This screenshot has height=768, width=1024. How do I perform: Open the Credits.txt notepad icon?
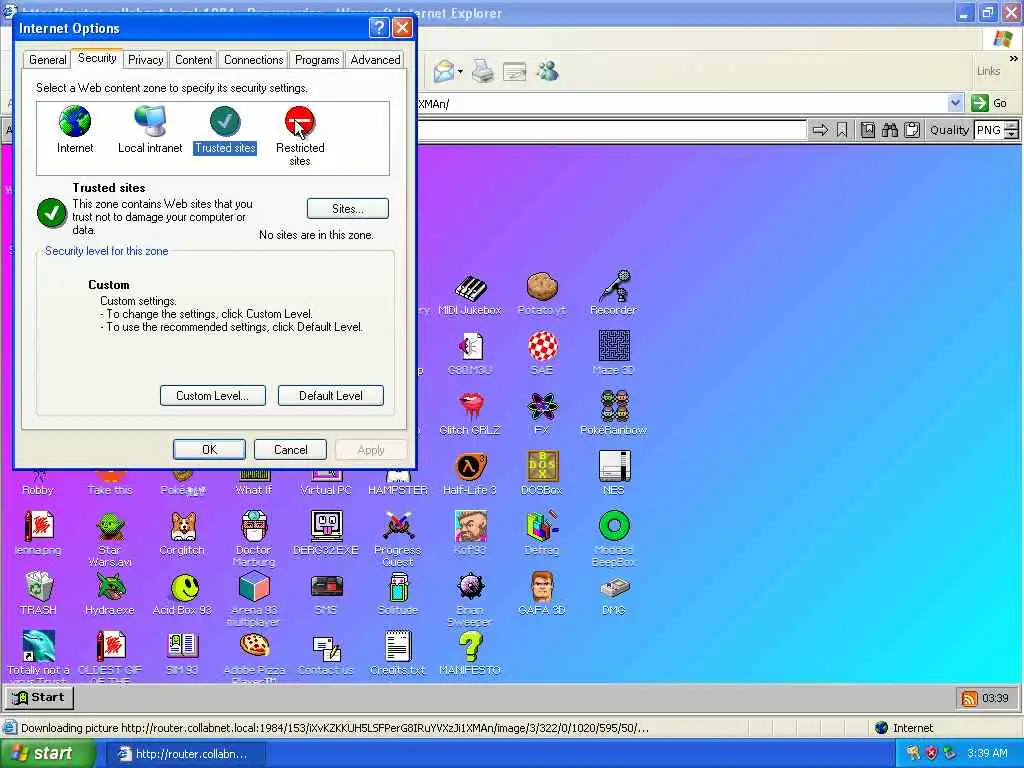(x=398, y=647)
